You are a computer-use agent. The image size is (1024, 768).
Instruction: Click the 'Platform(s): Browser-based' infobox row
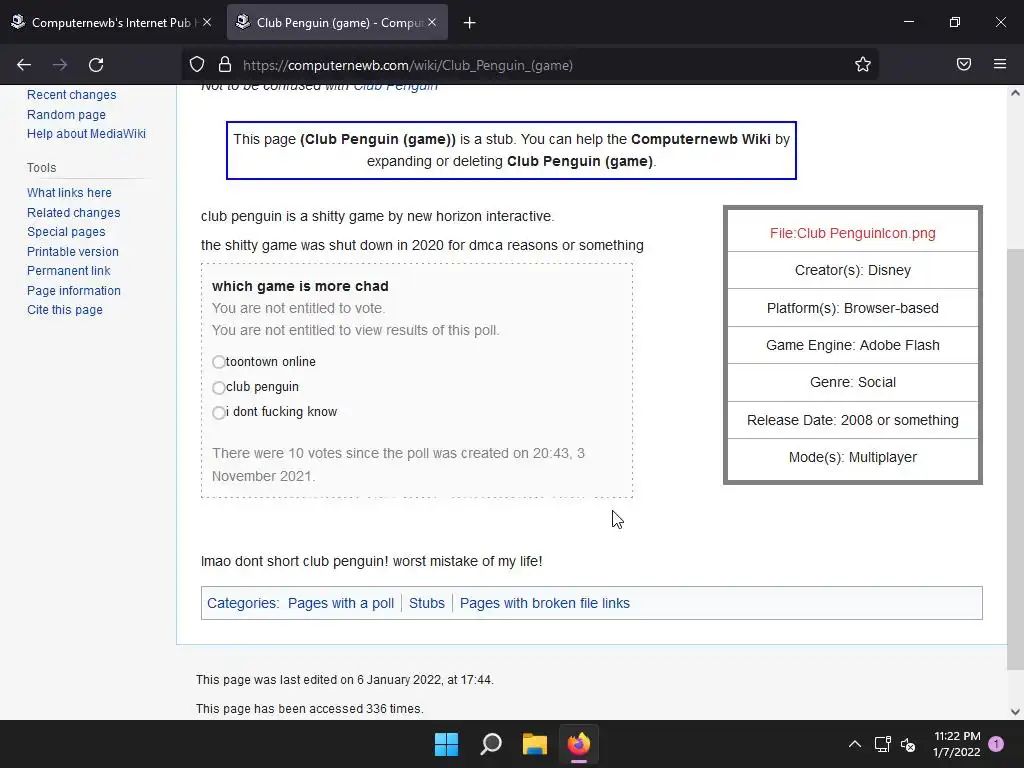[852, 308]
